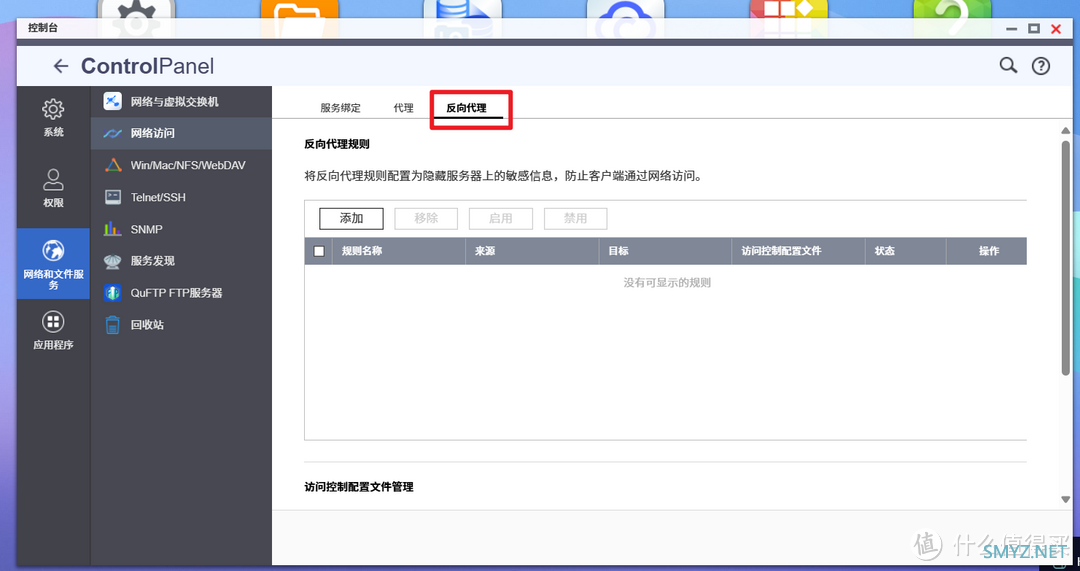Open SNMP settings
1080x571 pixels.
coord(181,229)
